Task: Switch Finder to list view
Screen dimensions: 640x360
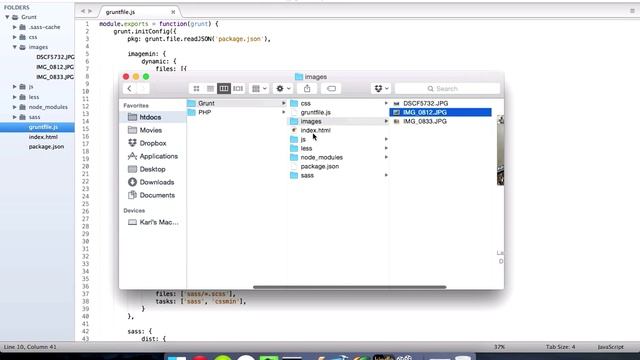Action: [x=210, y=89]
